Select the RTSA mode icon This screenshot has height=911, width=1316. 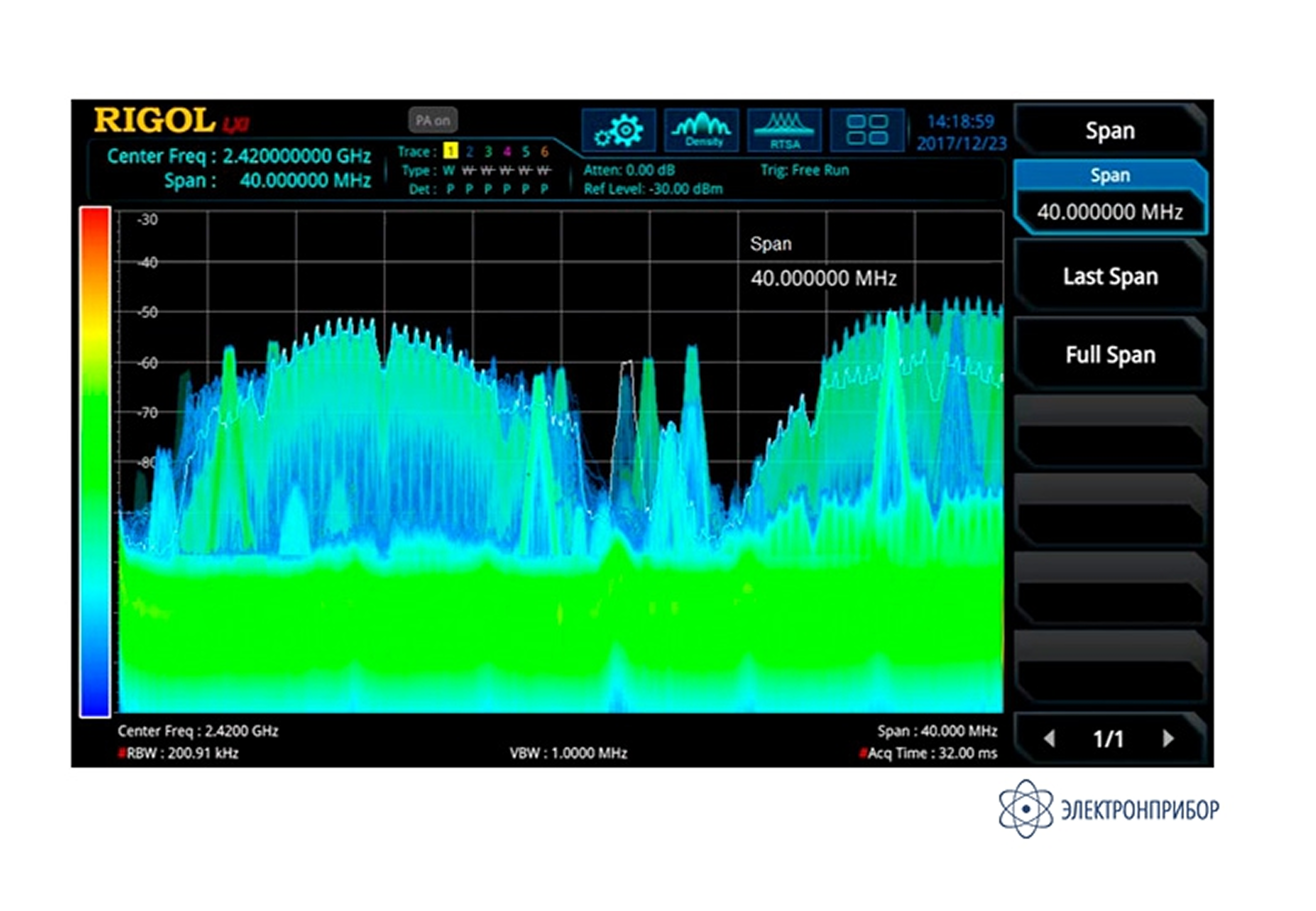pyautogui.click(x=784, y=131)
